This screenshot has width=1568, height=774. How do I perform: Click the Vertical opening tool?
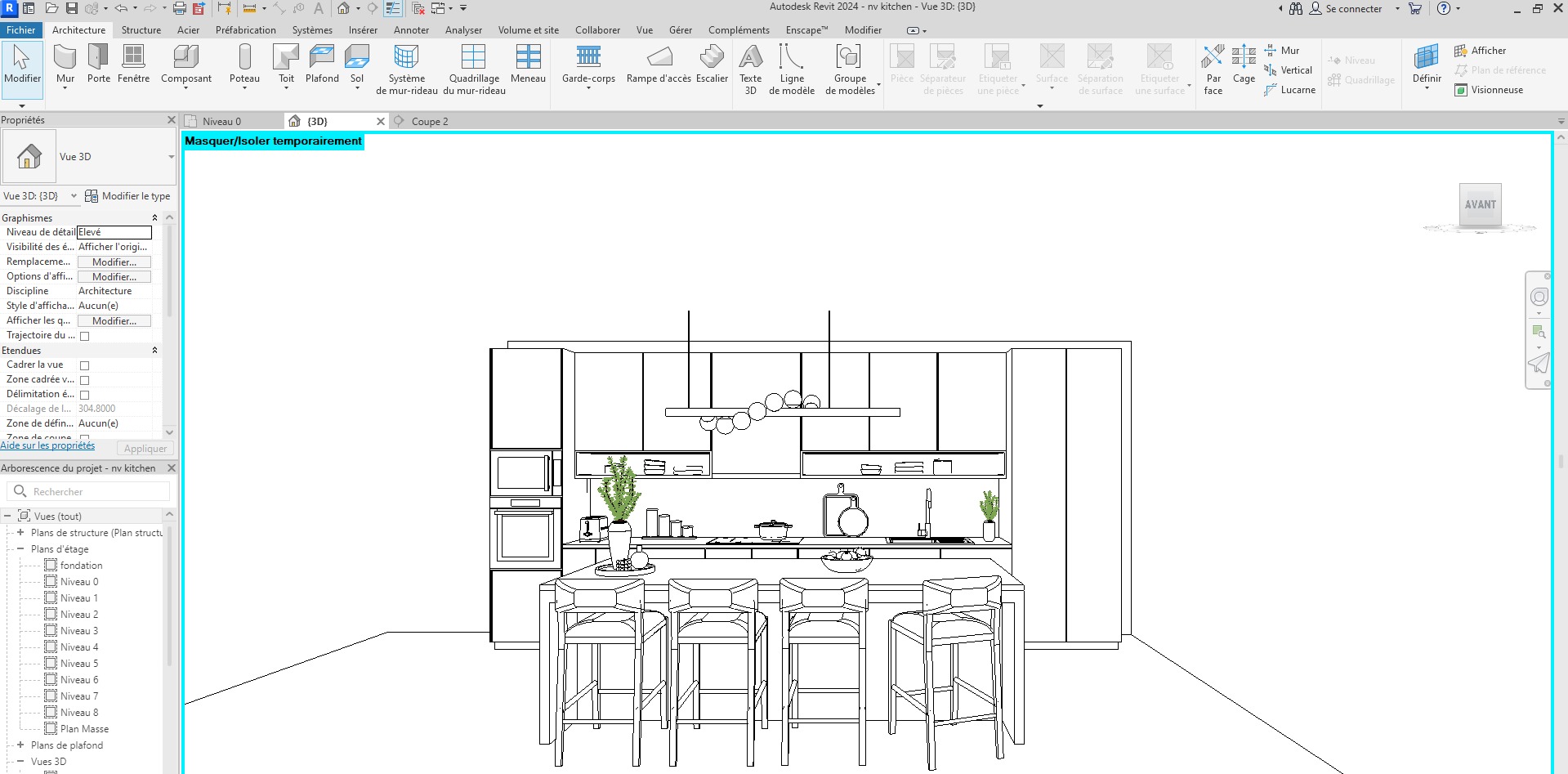coord(1288,70)
